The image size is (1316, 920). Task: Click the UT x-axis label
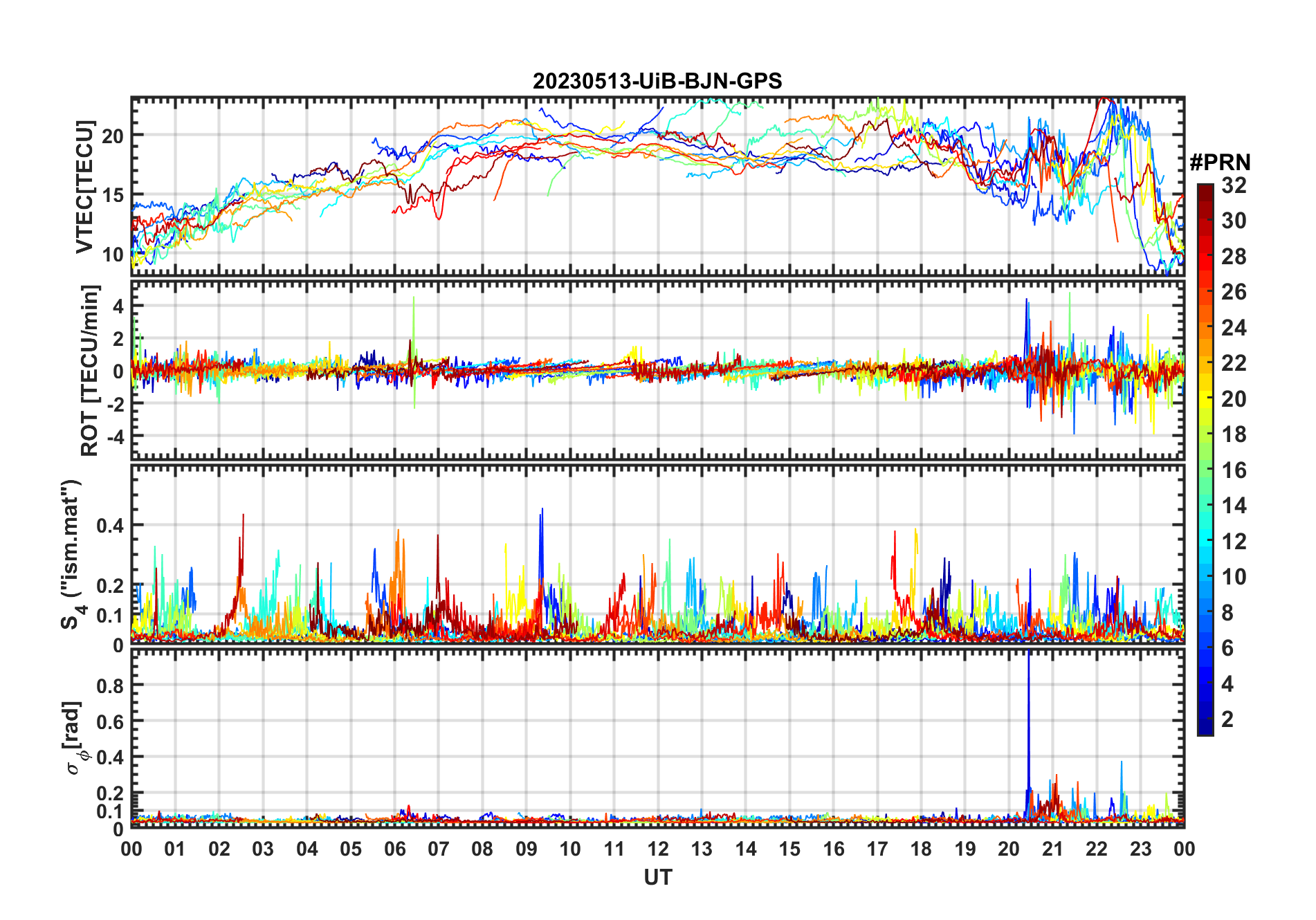pos(657,877)
